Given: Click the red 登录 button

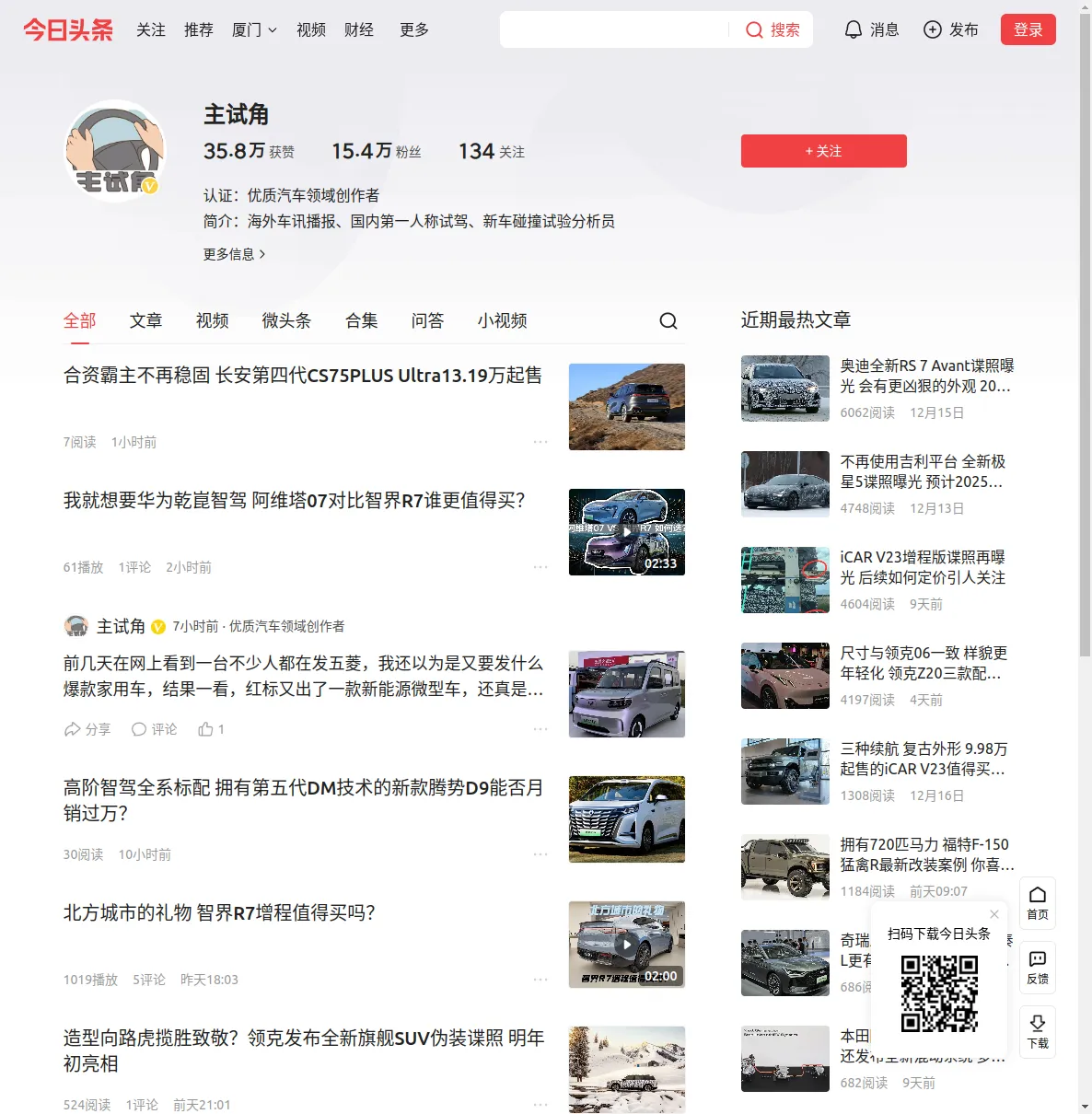Looking at the screenshot, I should [1028, 29].
